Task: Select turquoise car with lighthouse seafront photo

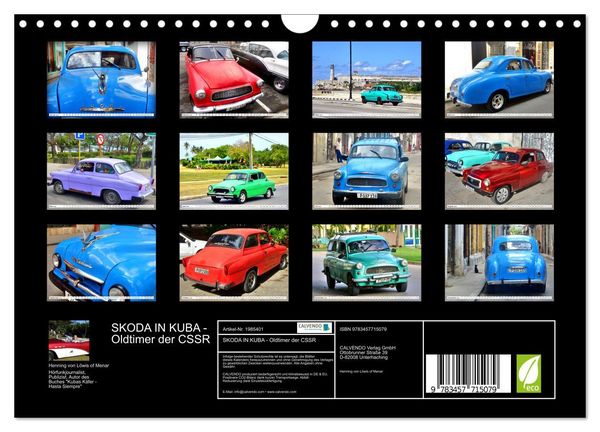Action: pos(367,80)
